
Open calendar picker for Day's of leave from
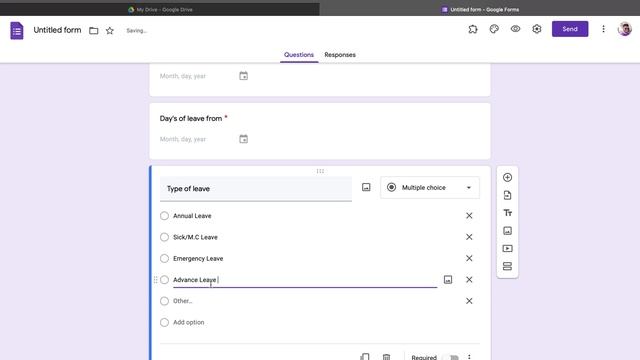(x=243, y=139)
